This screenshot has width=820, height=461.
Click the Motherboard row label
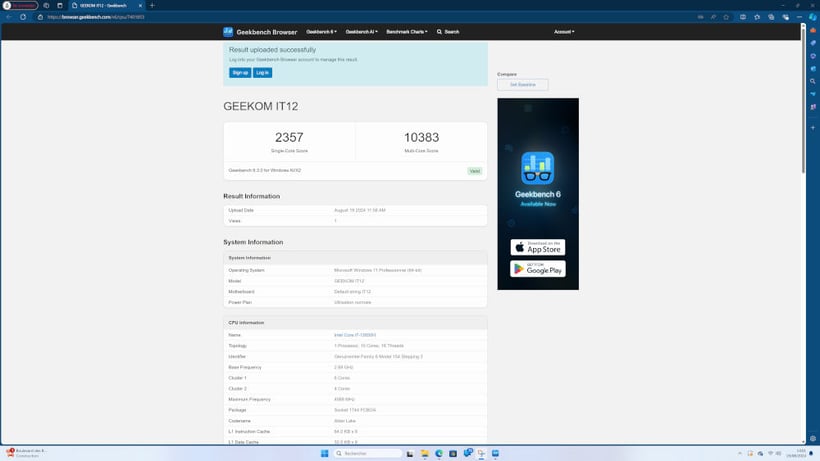click(241, 292)
